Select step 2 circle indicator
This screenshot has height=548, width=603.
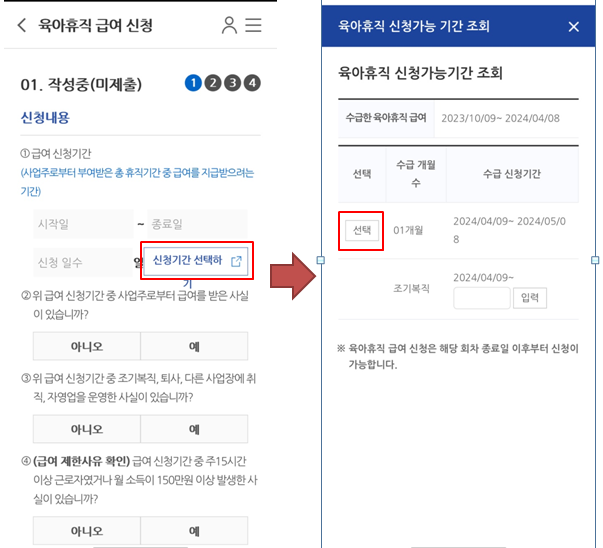tap(213, 83)
